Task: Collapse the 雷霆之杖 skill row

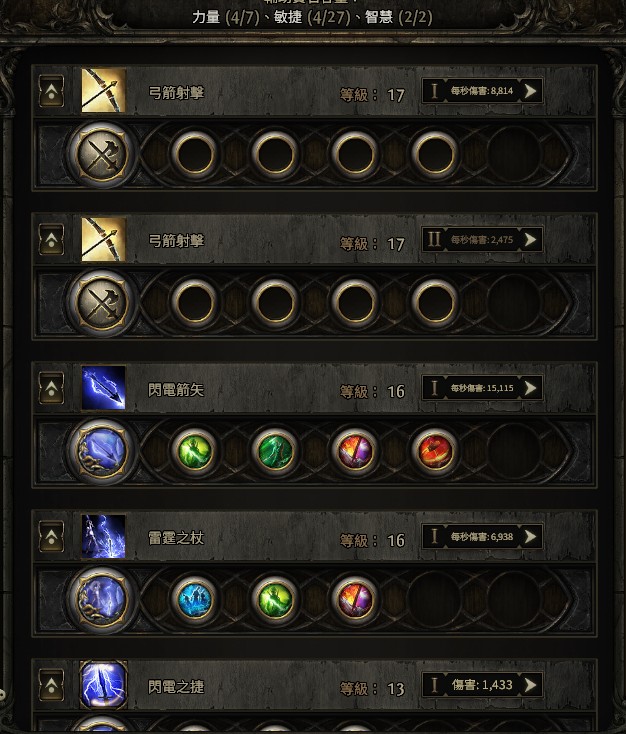Action: click(51, 538)
